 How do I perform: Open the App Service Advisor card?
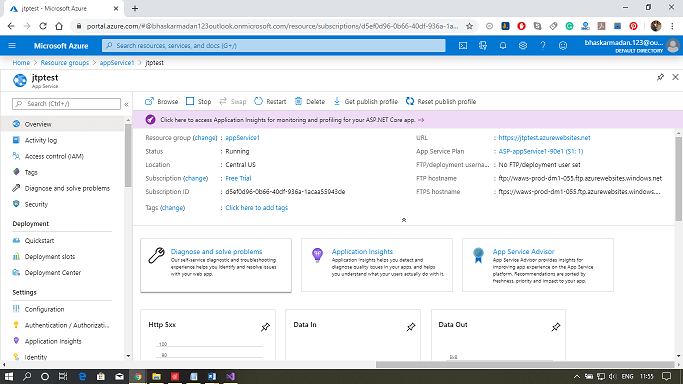(x=538, y=265)
